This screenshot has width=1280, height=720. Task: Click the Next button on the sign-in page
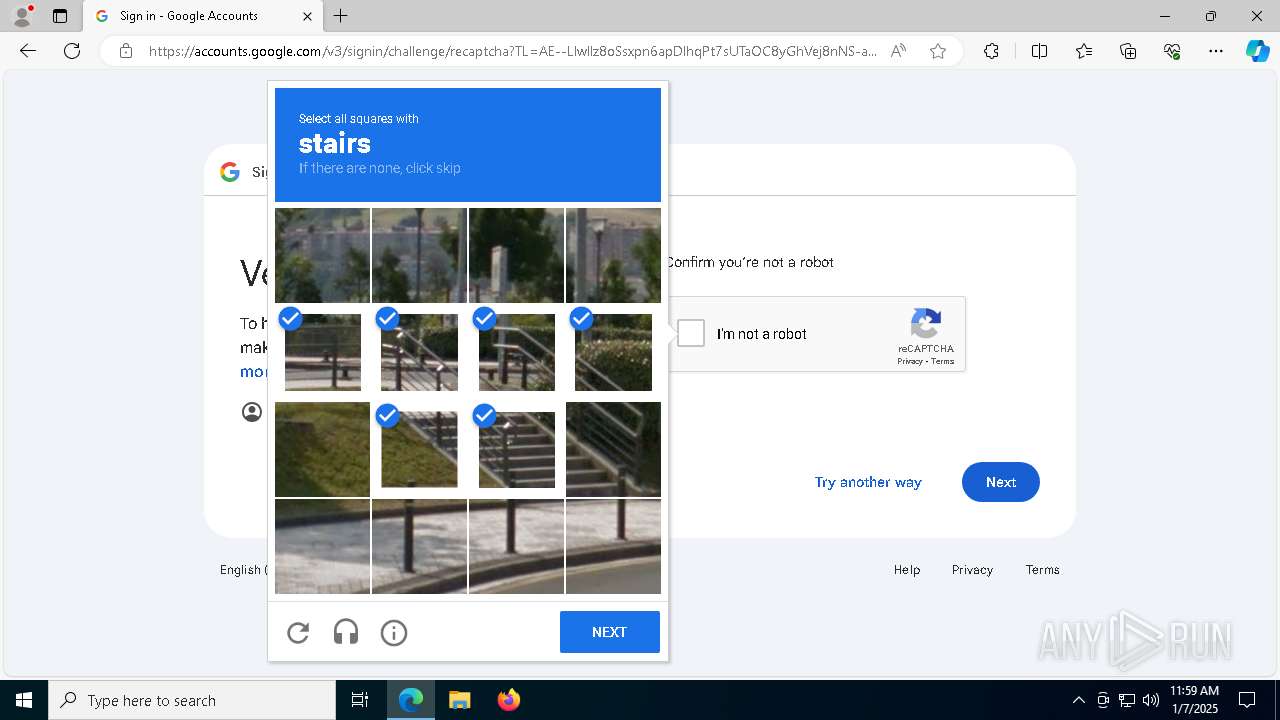tap(1000, 482)
